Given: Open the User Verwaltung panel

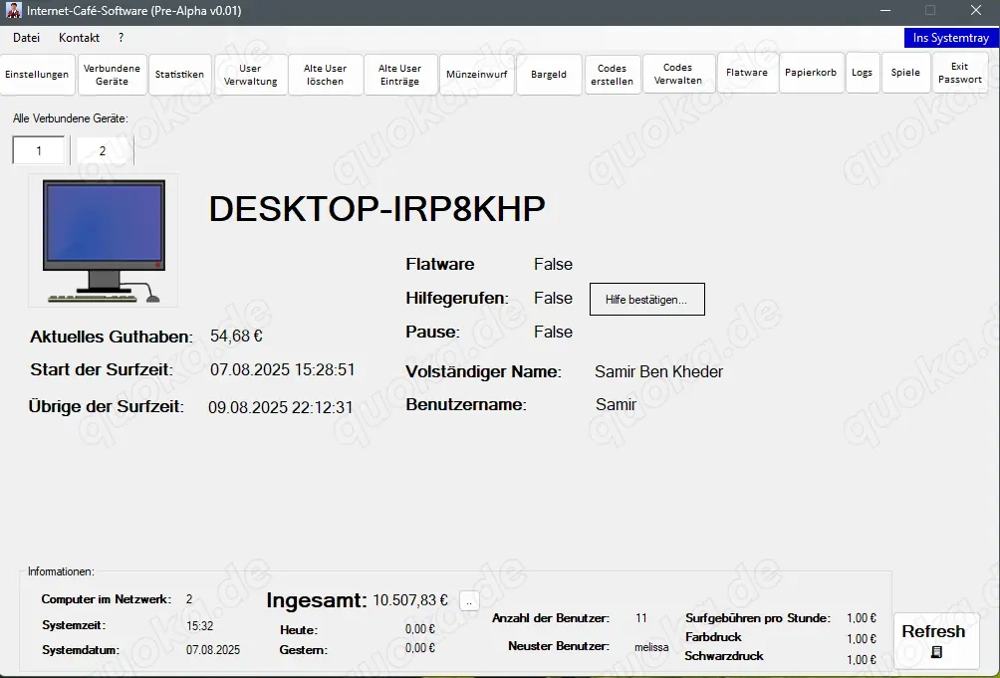Looking at the screenshot, I should pyautogui.click(x=251, y=73).
